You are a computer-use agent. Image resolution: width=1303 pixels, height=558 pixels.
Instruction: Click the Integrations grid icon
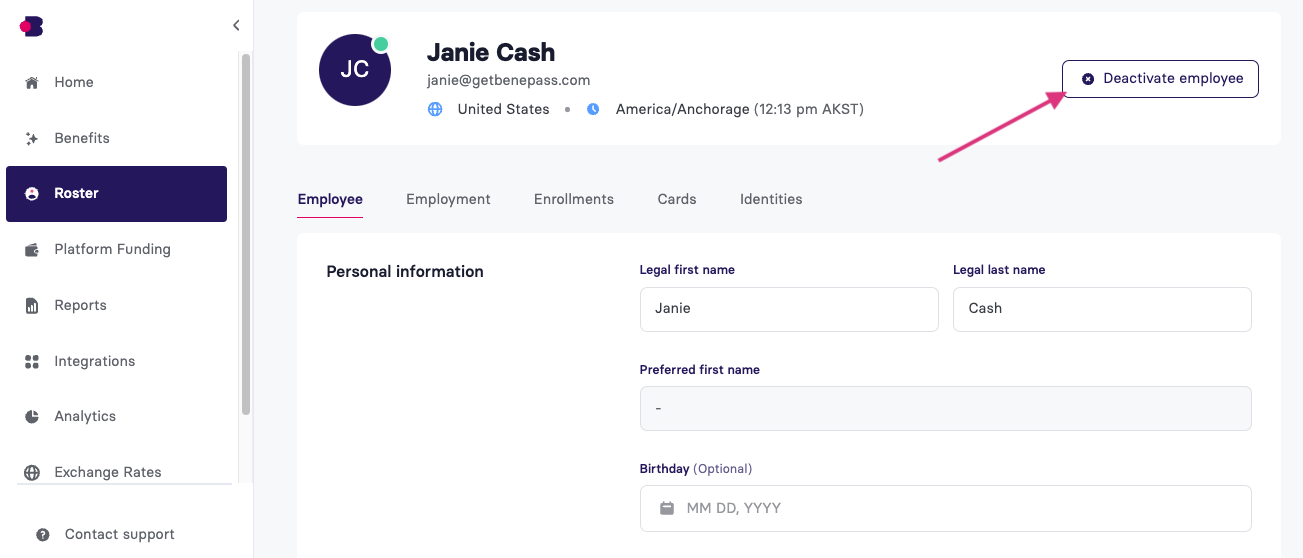pyautogui.click(x=32, y=361)
